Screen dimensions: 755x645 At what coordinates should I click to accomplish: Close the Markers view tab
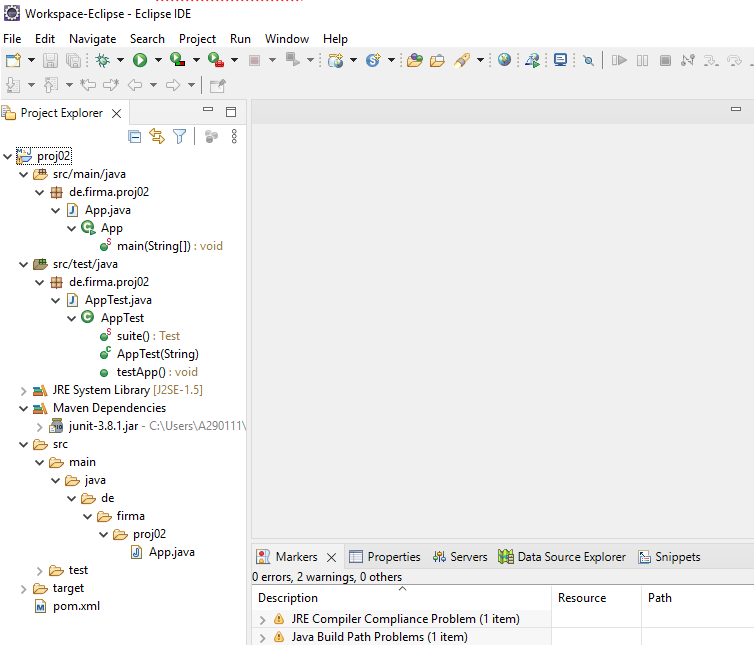[x=331, y=557]
